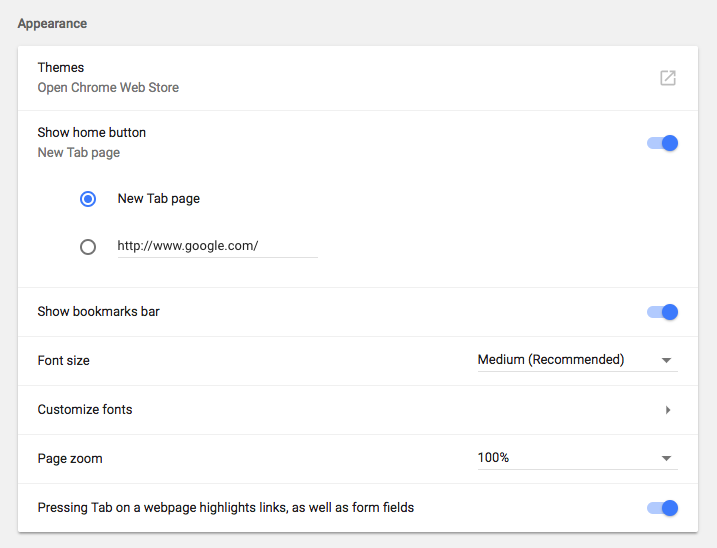Disable the Show bookmarks bar switch
The height and width of the screenshot is (548, 717).
tap(662, 312)
